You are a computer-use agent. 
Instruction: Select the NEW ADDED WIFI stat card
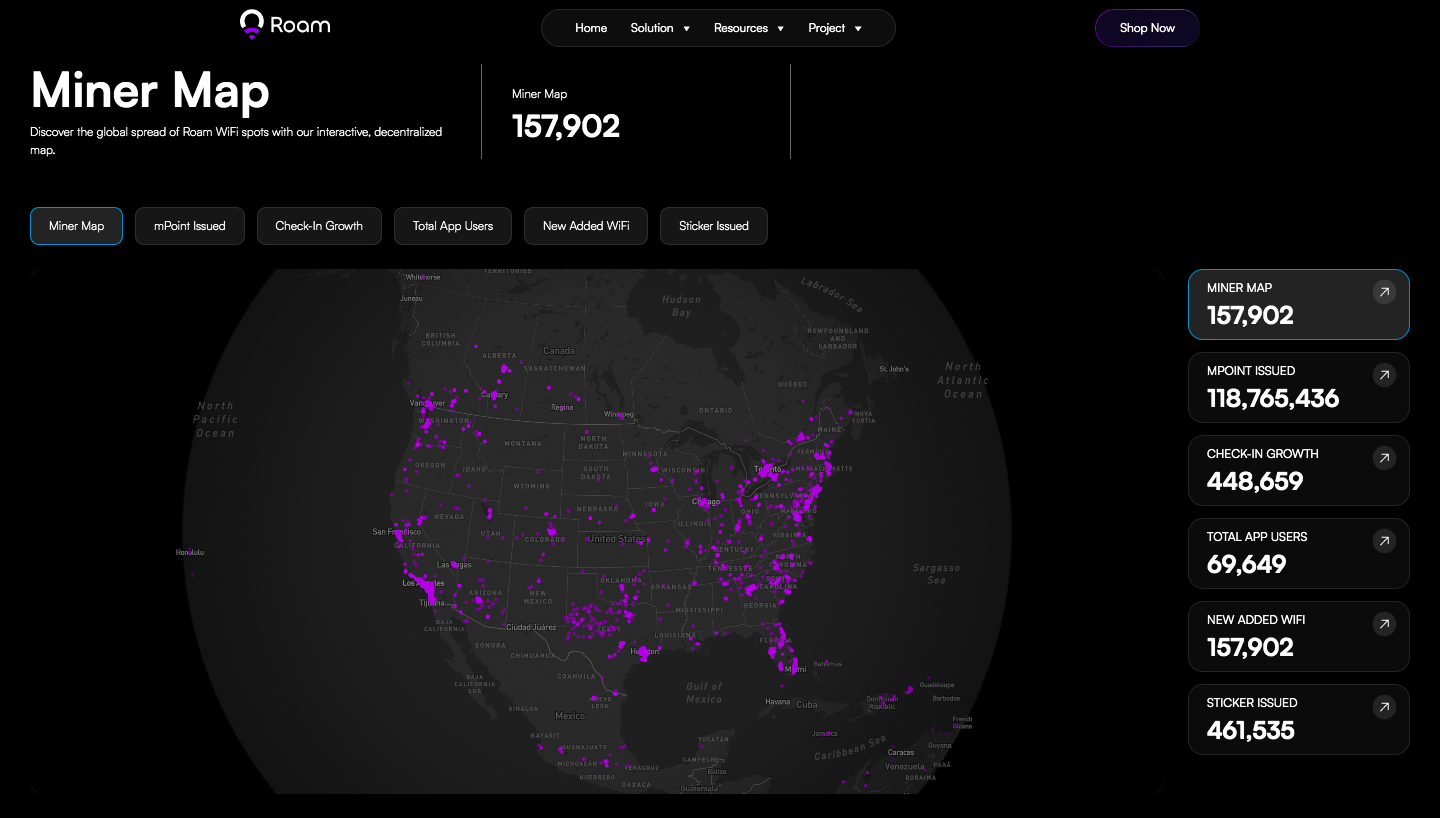1299,637
